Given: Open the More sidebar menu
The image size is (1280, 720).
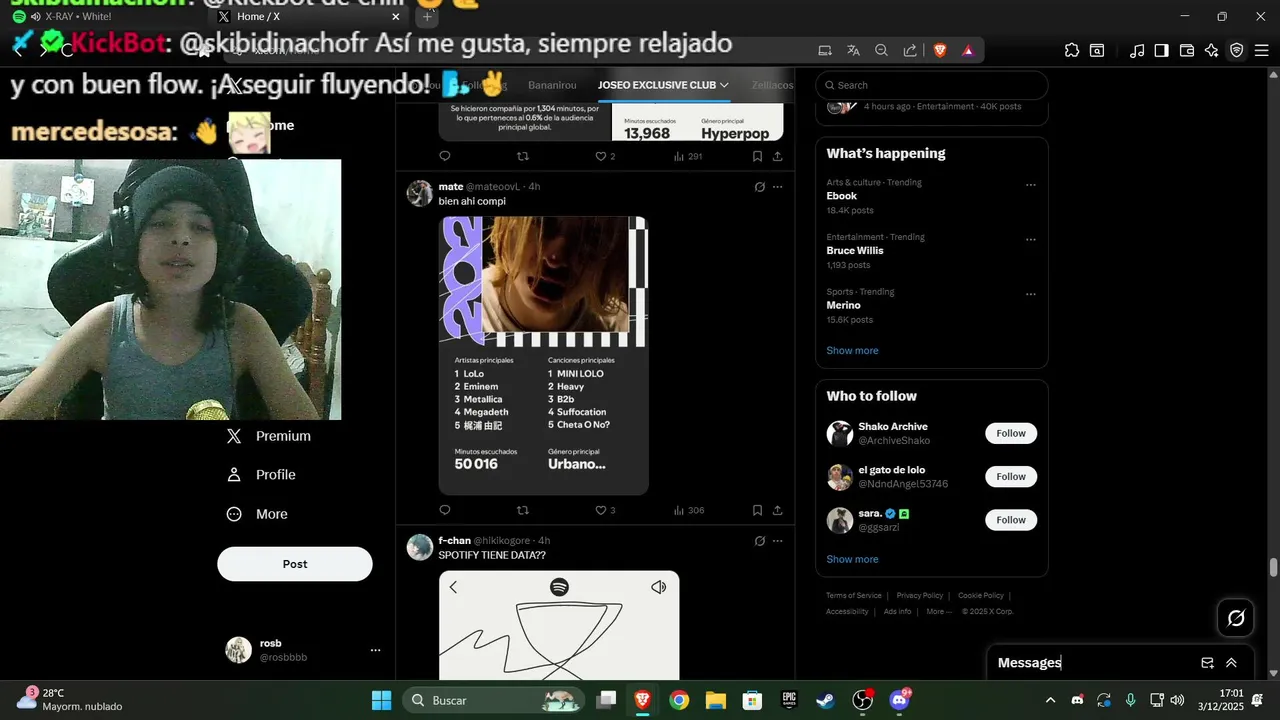Looking at the screenshot, I should click(258, 514).
